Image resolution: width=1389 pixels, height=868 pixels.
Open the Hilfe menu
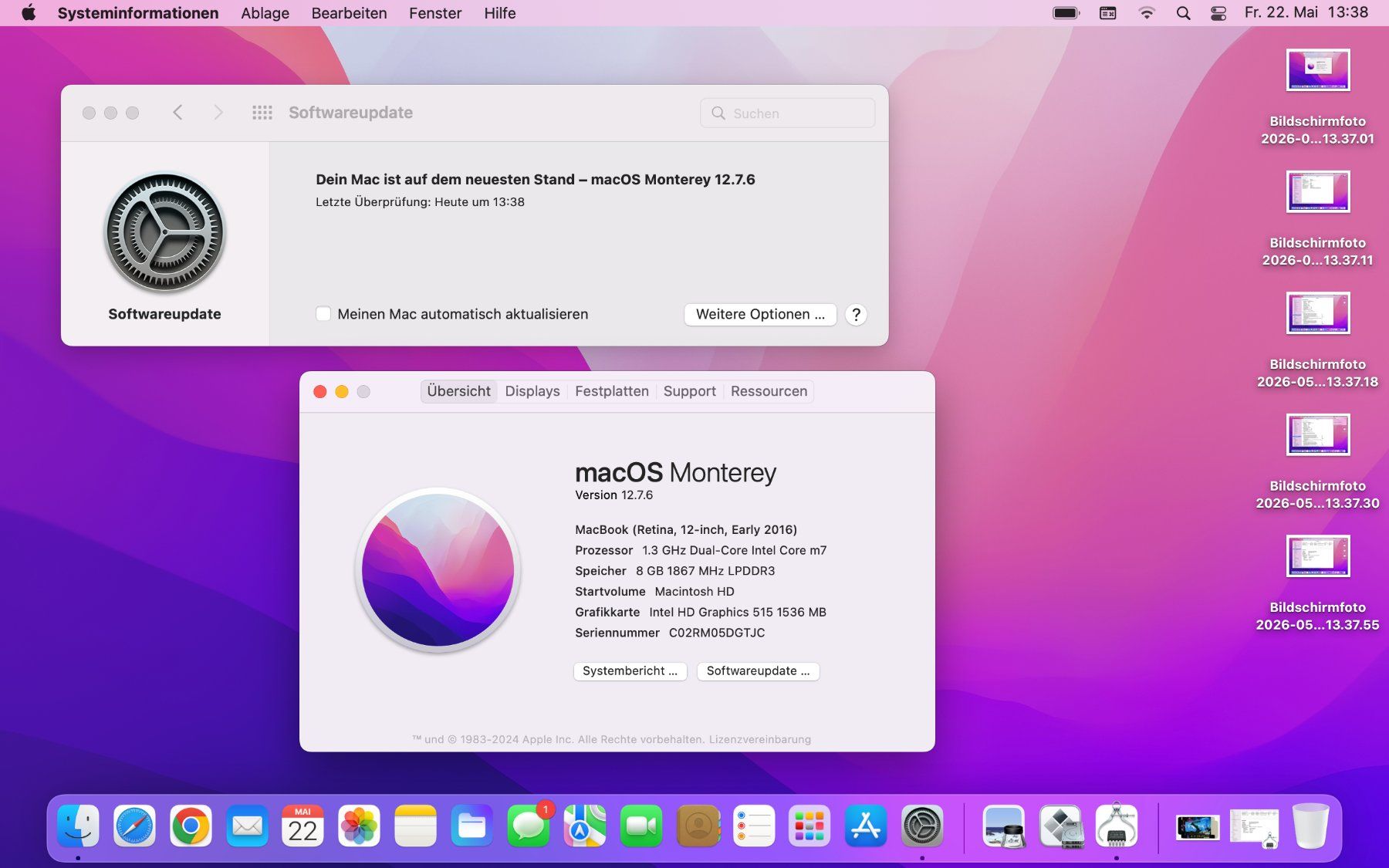tap(500, 13)
